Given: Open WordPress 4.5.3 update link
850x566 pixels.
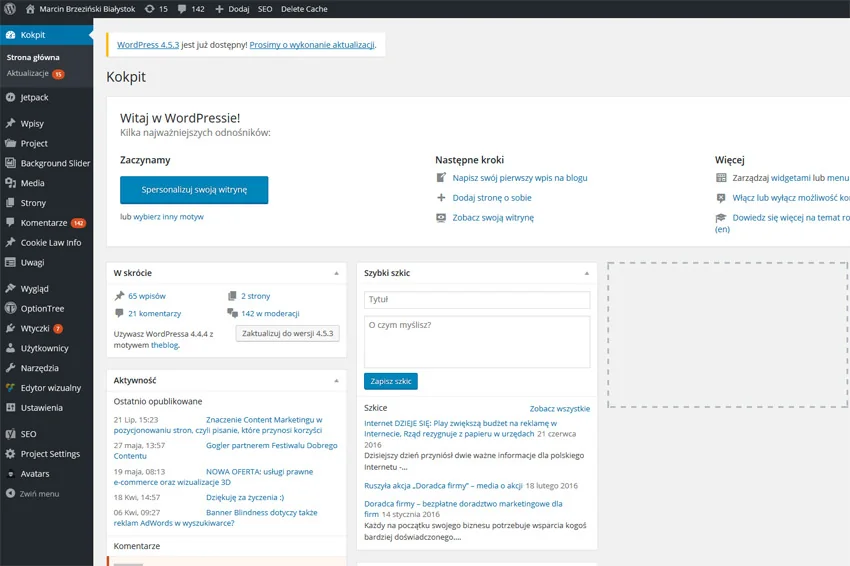Looking at the screenshot, I should coord(148,45).
